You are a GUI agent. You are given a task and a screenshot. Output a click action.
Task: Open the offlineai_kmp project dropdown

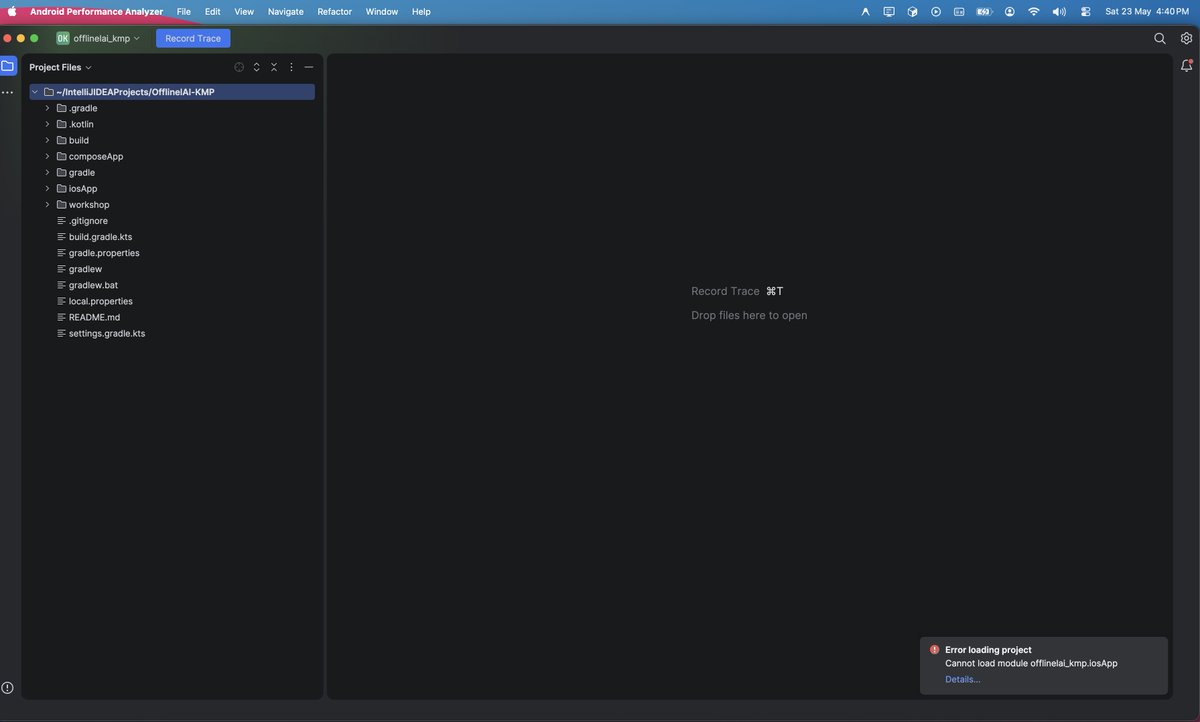point(106,38)
